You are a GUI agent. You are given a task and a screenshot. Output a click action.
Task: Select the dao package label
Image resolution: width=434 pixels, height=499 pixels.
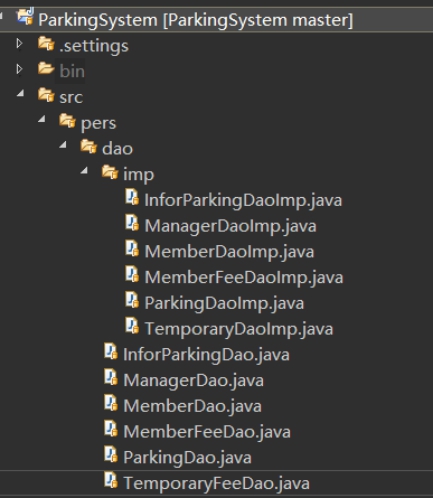117,149
